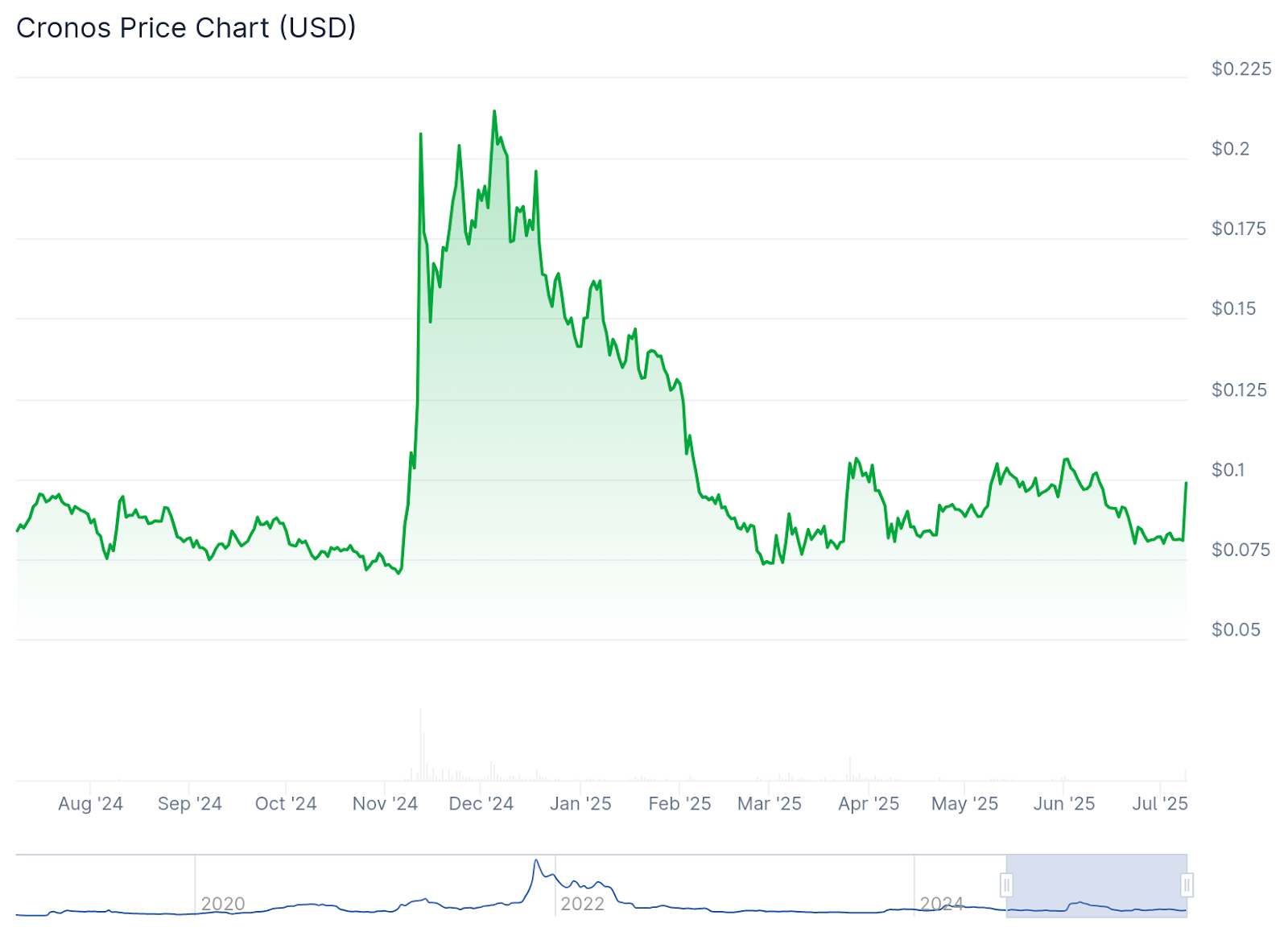1288x940 pixels.
Task: Click the Cronos Price Chart (USD) title
Action: (186, 28)
